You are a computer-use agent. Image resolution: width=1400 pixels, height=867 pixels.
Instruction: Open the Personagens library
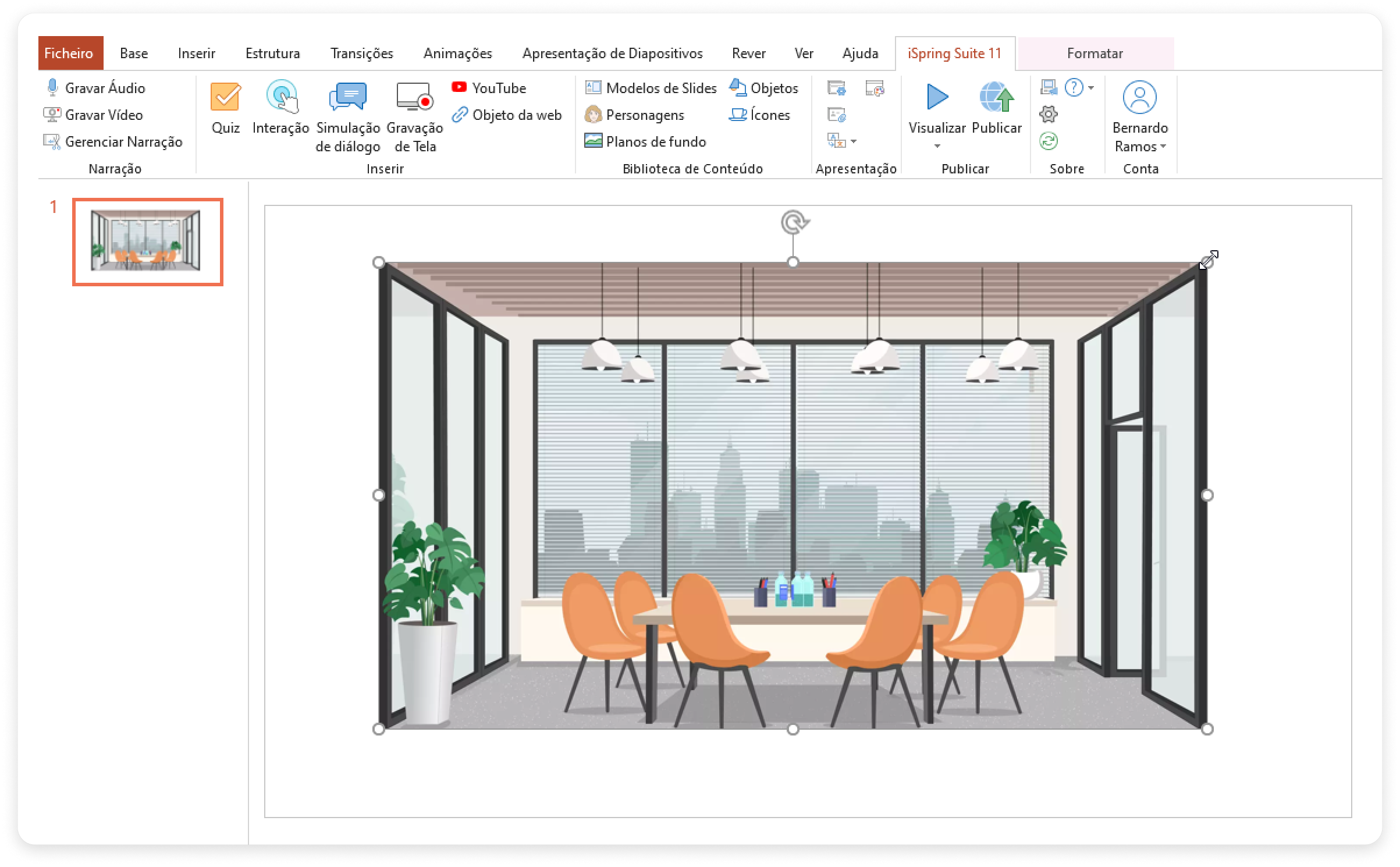635,115
